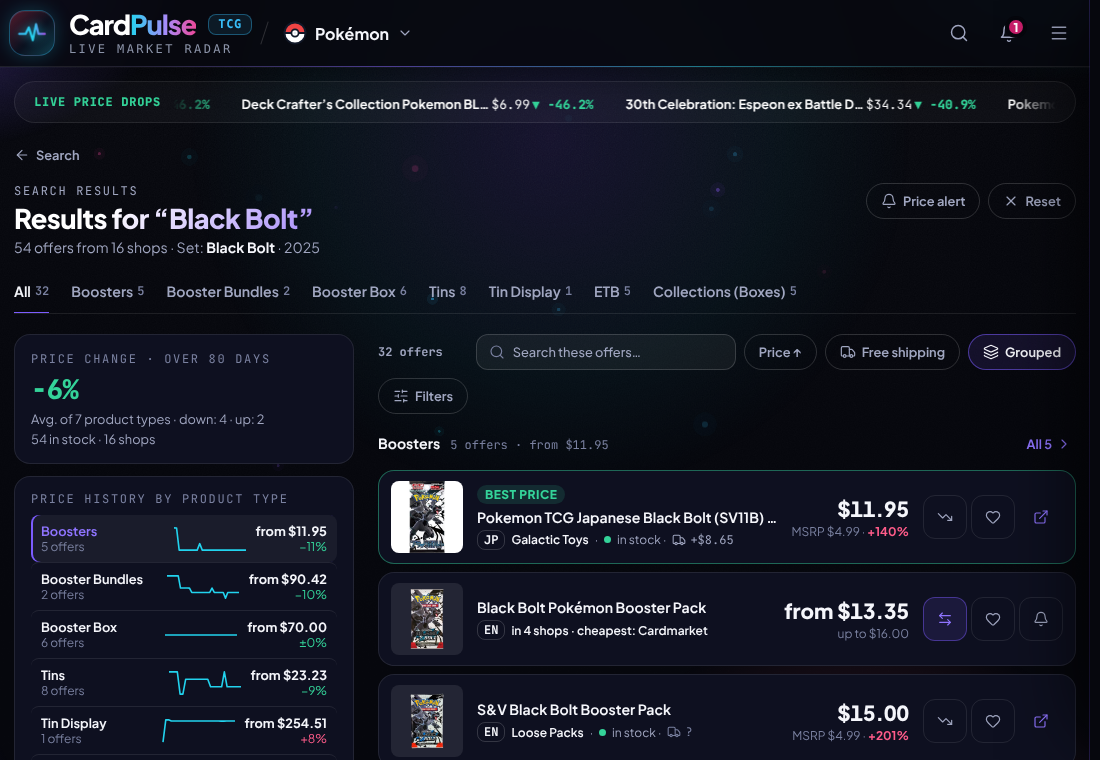Set alert bell for Black Bolt Booster Pack
1100x760 pixels.
(1041, 619)
